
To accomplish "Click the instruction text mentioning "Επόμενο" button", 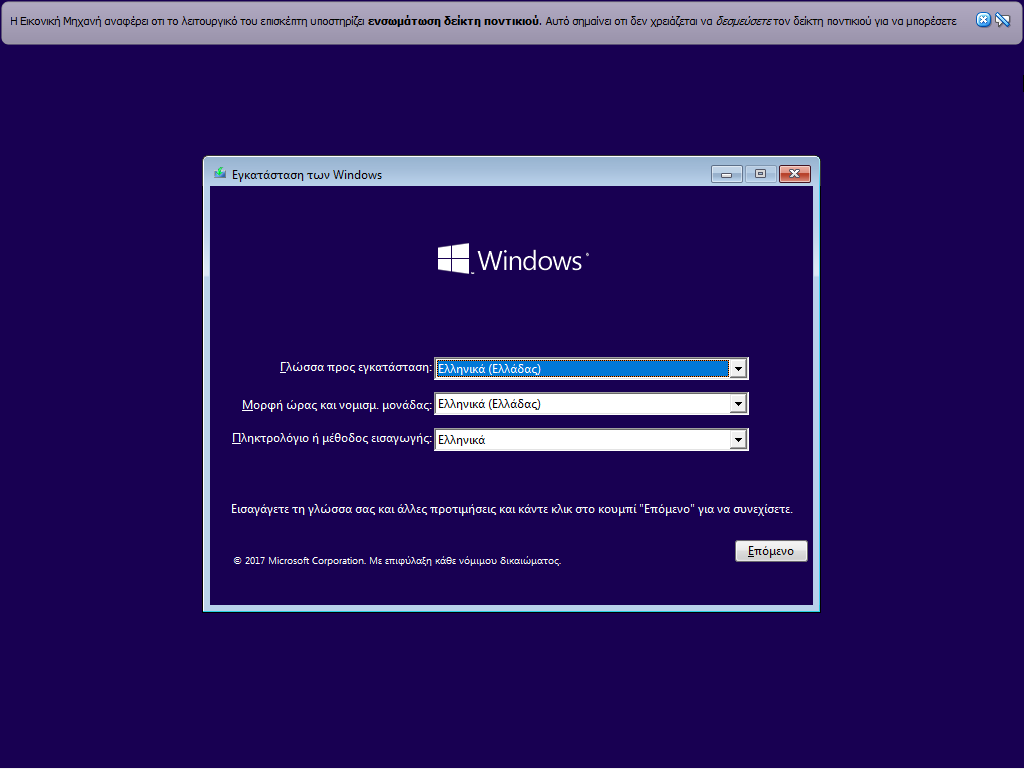I will 511,509.
